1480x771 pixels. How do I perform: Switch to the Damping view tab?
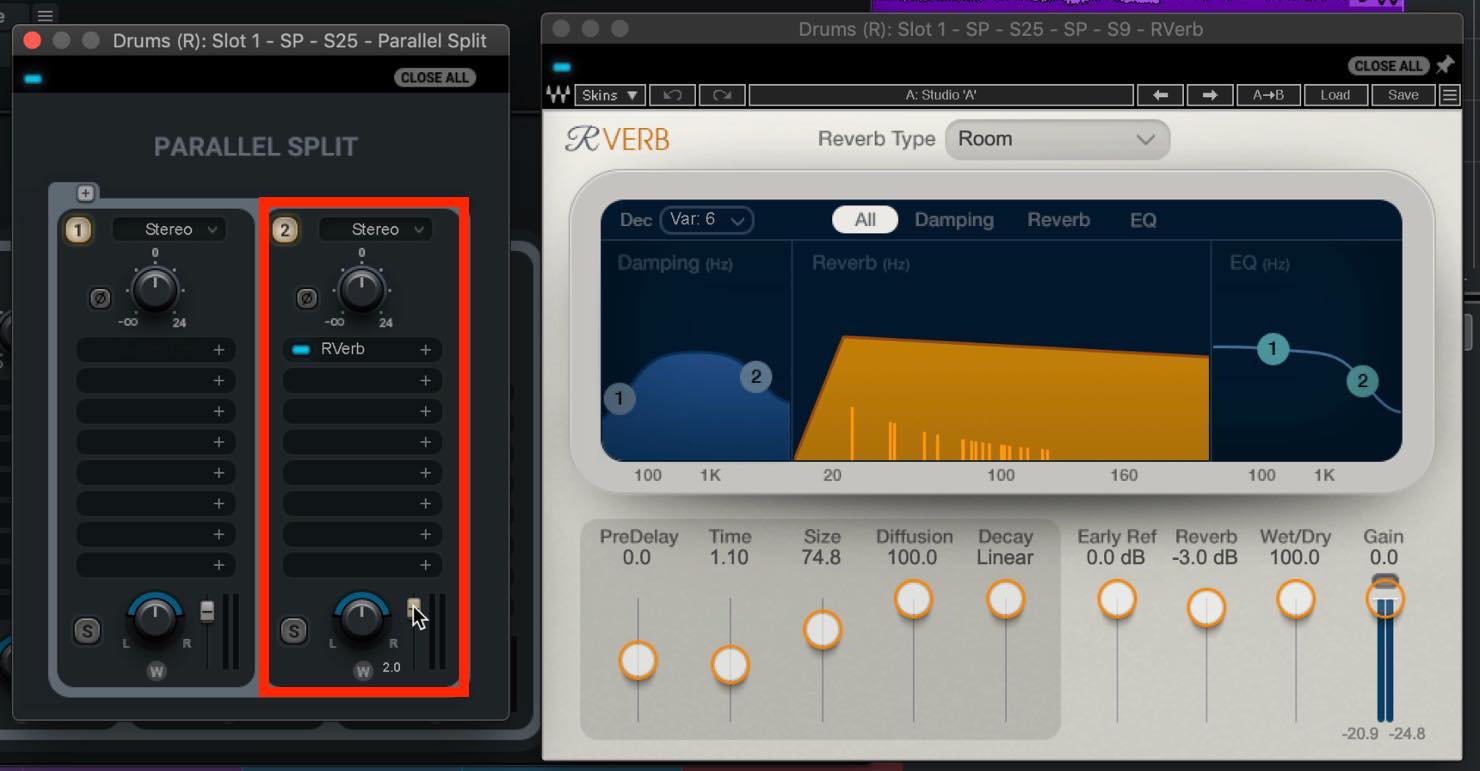pos(954,220)
